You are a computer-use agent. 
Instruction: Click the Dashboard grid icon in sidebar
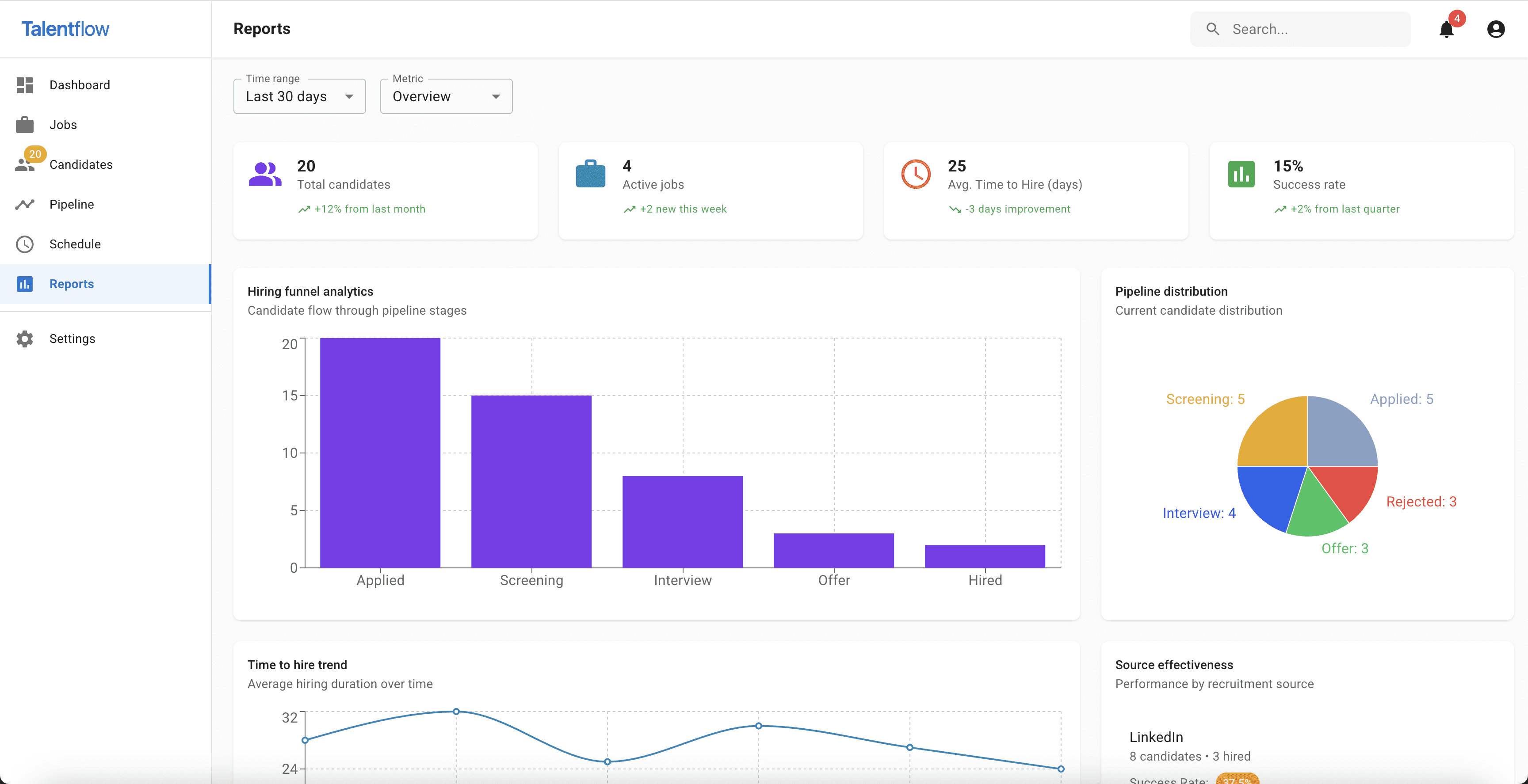(24, 85)
